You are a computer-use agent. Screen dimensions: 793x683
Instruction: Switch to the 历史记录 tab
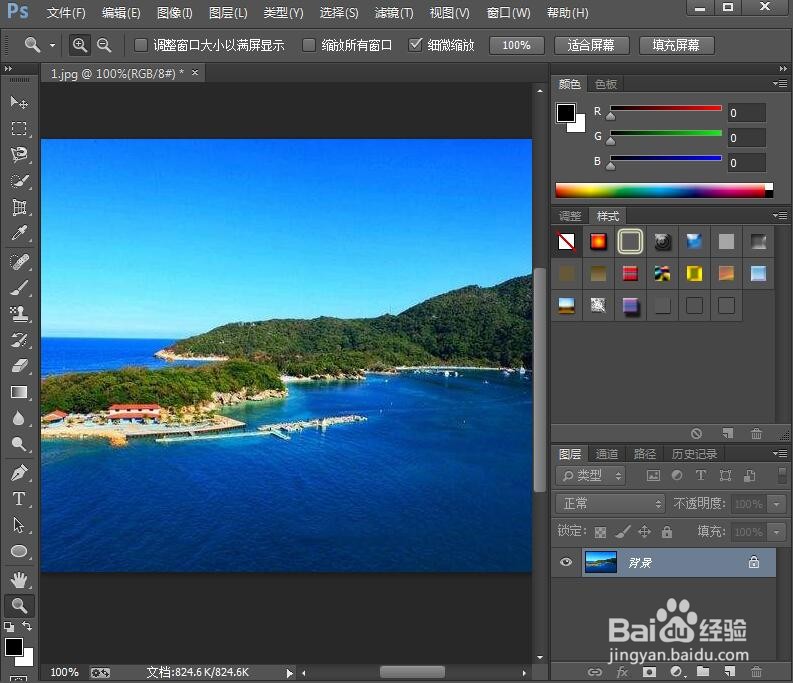pyautogui.click(x=694, y=454)
